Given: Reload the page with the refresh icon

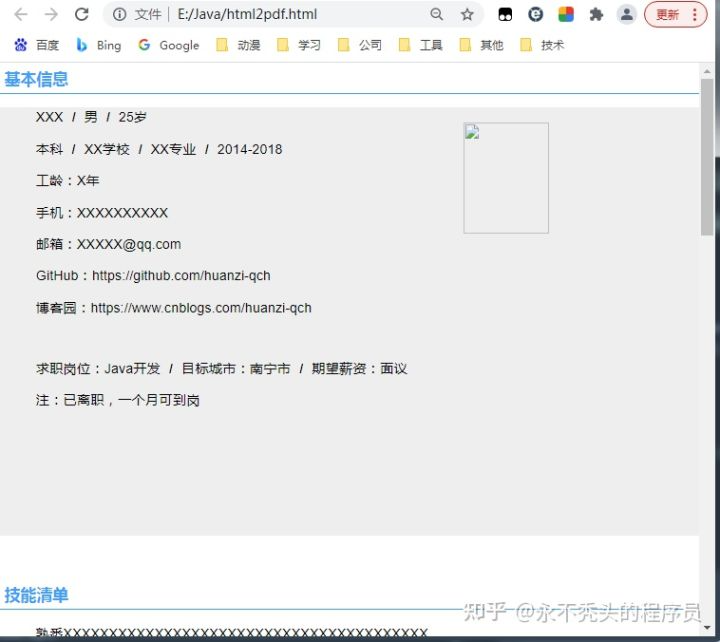Looking at the screenshot, I should click(82, 15).
